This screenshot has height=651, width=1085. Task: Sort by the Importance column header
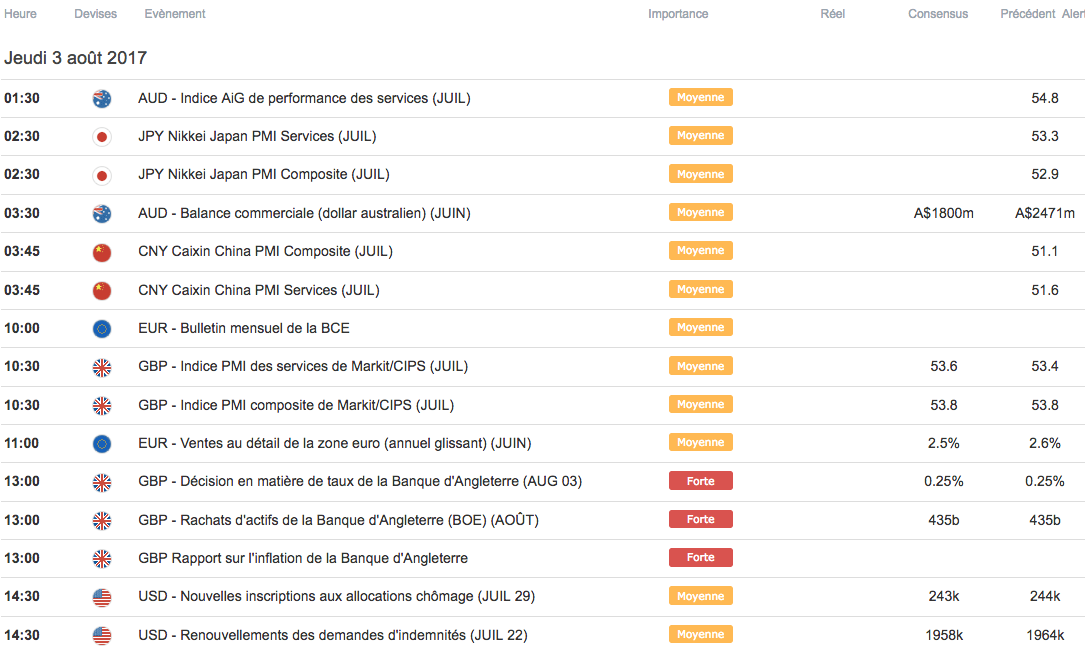678,14
